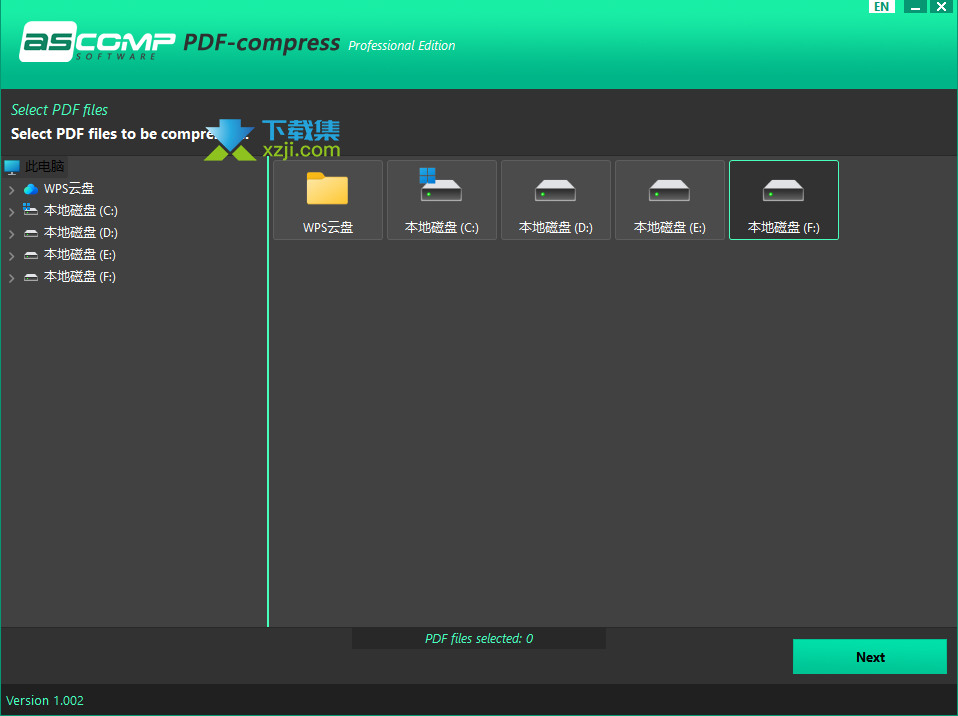Click the ASCOMP Software logo

[97, 42]
